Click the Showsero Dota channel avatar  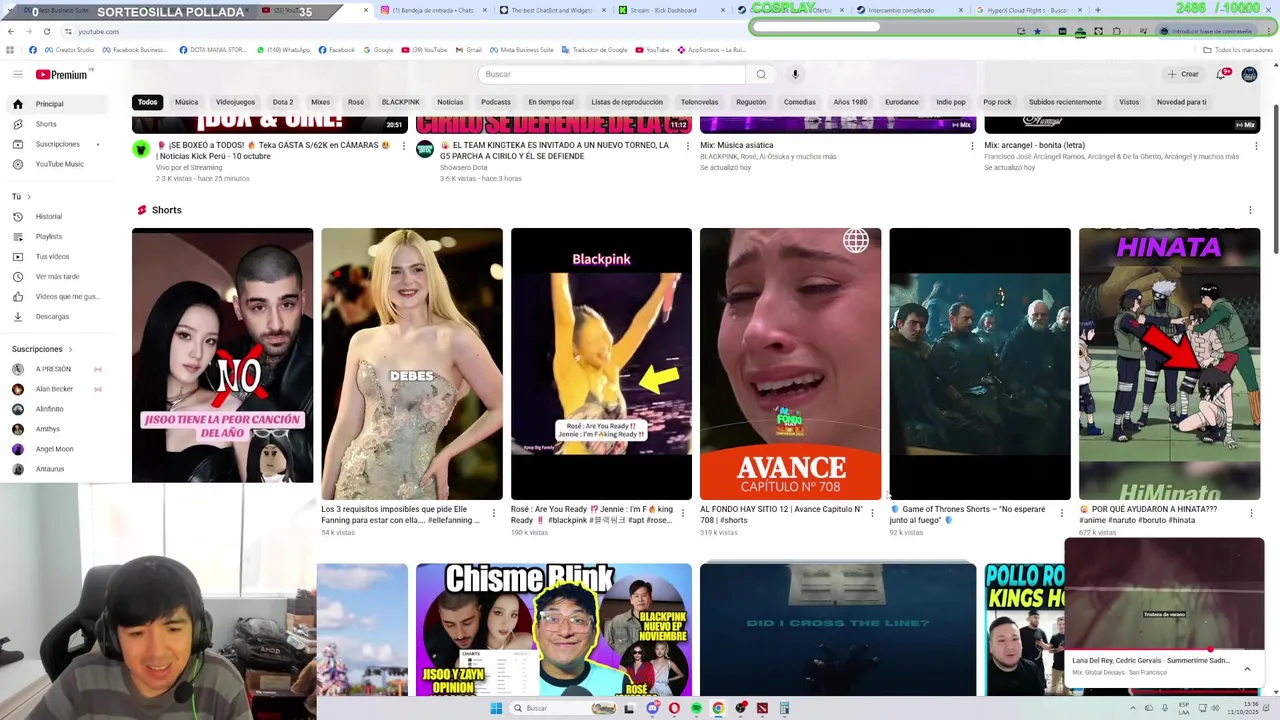(425, 149)
